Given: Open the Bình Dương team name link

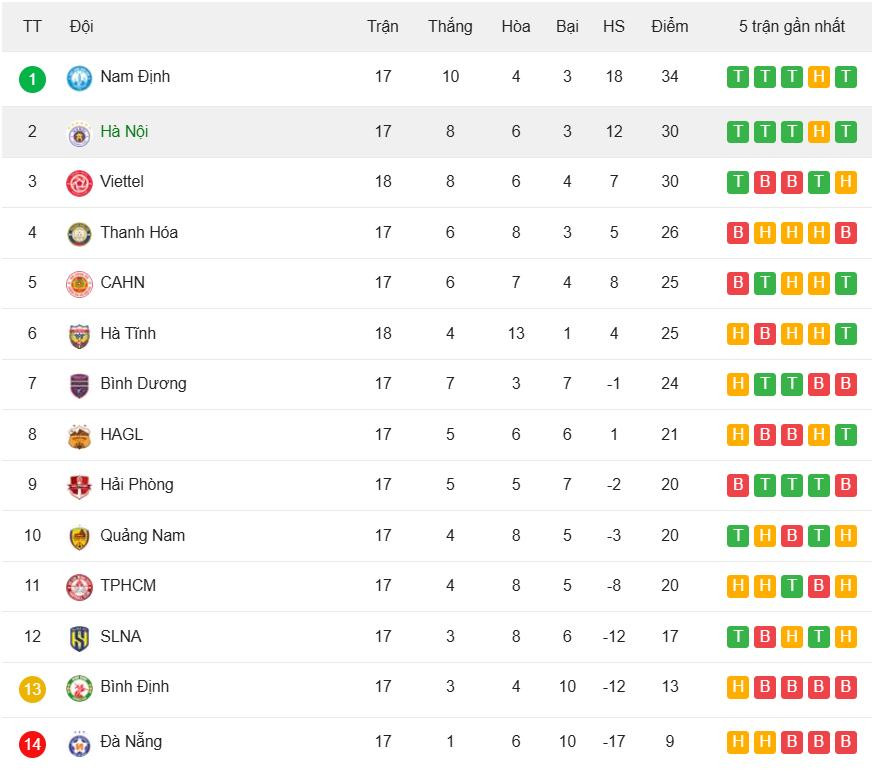Looking at the screenshot, I should point(143,383).
